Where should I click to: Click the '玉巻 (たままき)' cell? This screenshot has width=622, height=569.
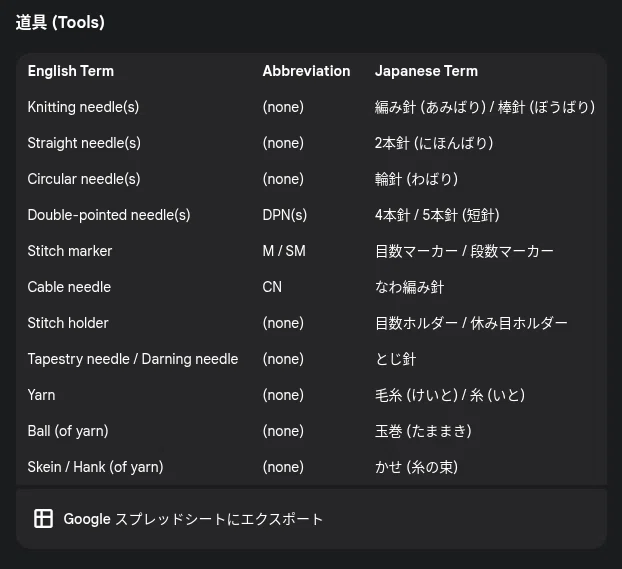point(423,431)
